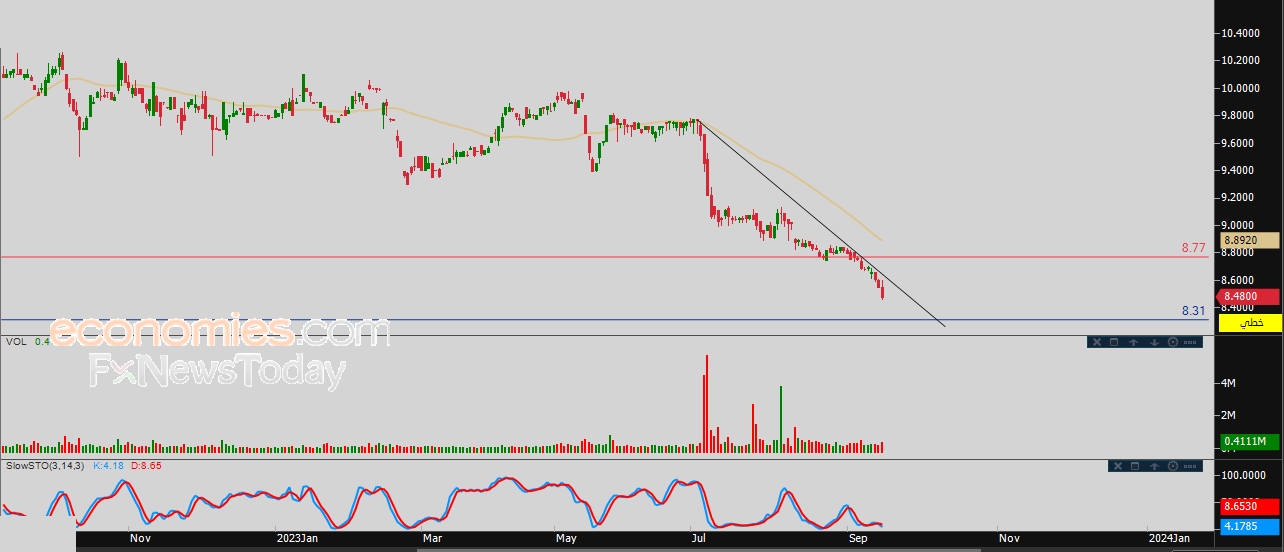Click the tallest red volume bar in July

[x=707, y=404]
